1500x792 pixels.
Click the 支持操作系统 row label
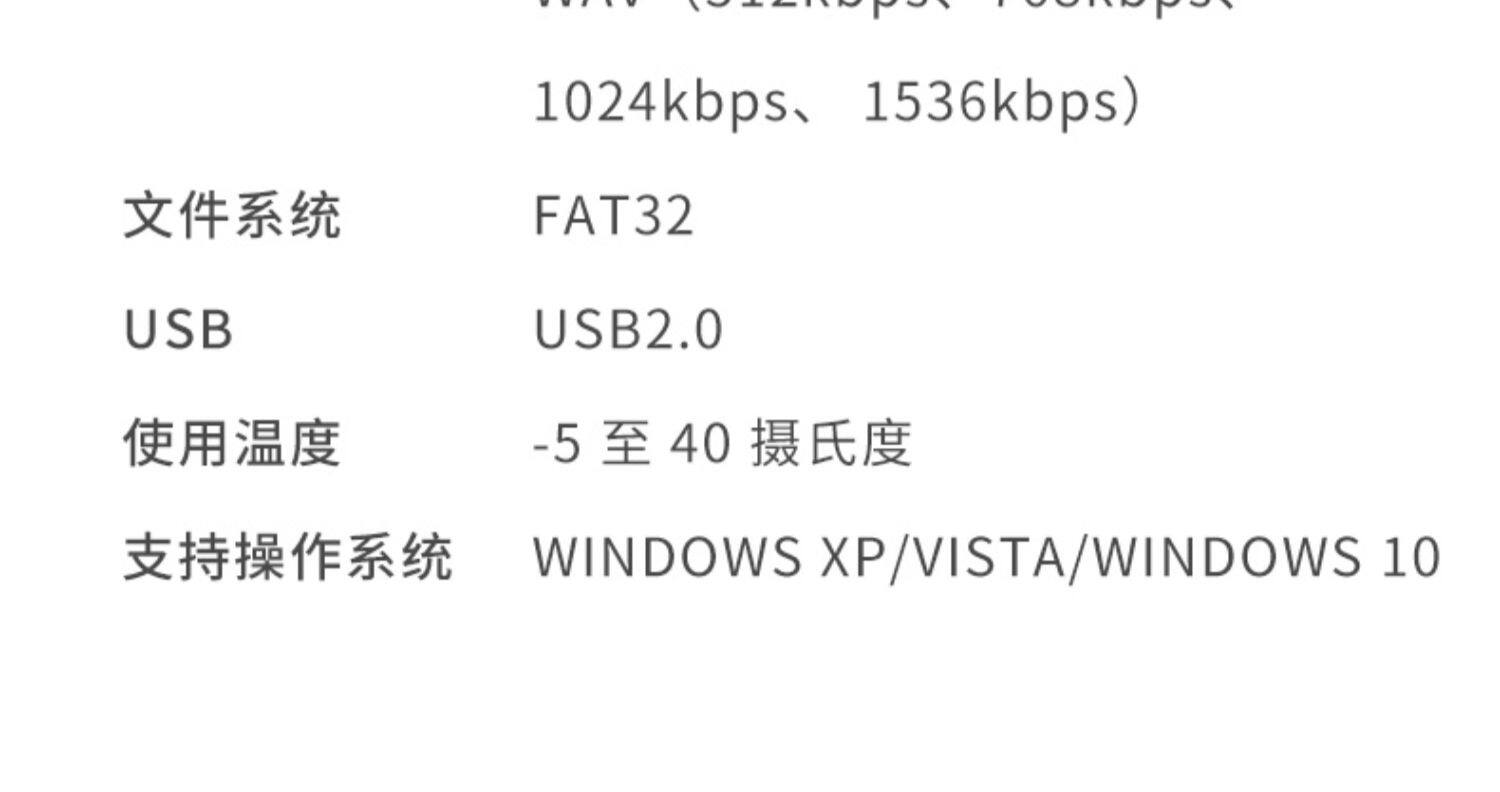288,557
